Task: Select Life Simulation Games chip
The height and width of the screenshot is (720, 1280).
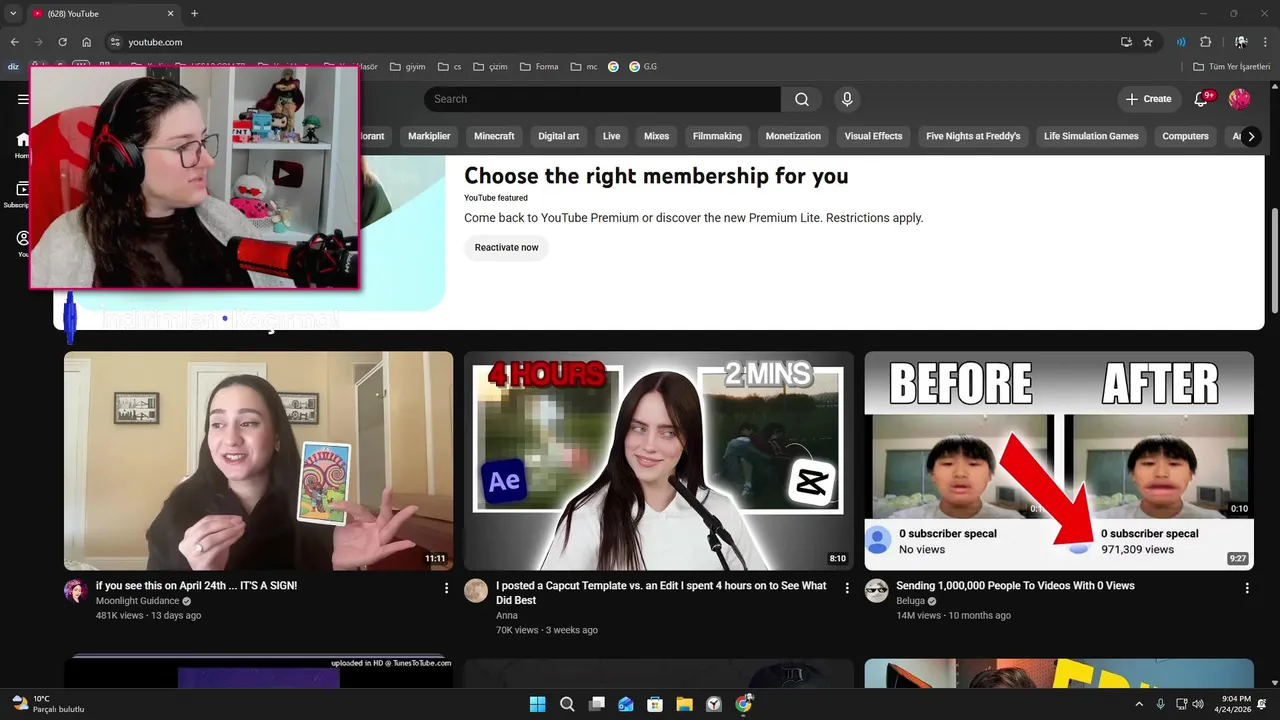Action: tap(1091, 136)
